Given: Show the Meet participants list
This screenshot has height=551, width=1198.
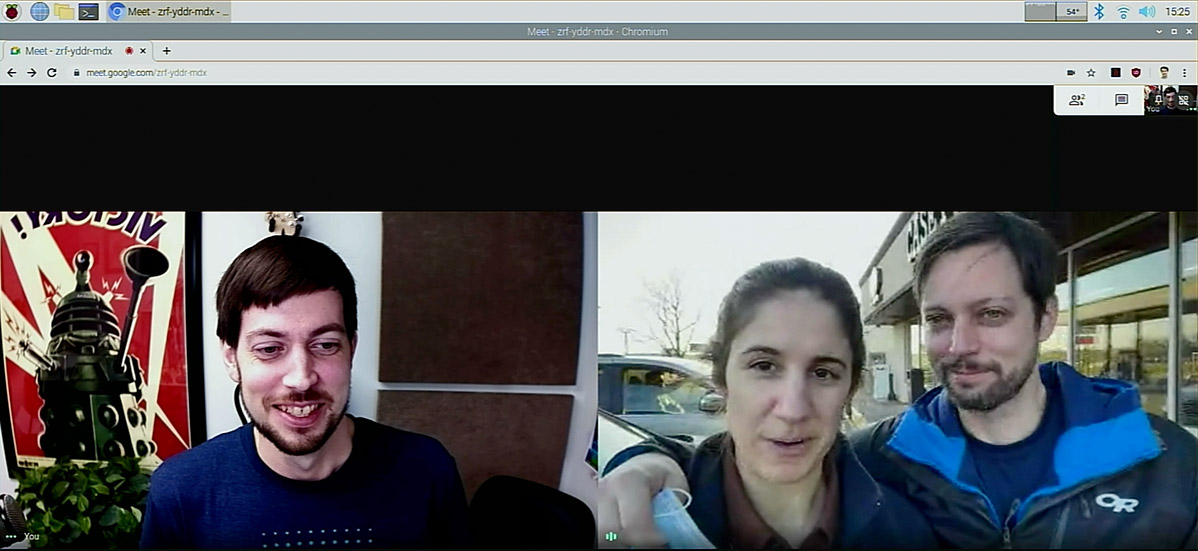Looking at the screenshot, I should pos(1077,100).
